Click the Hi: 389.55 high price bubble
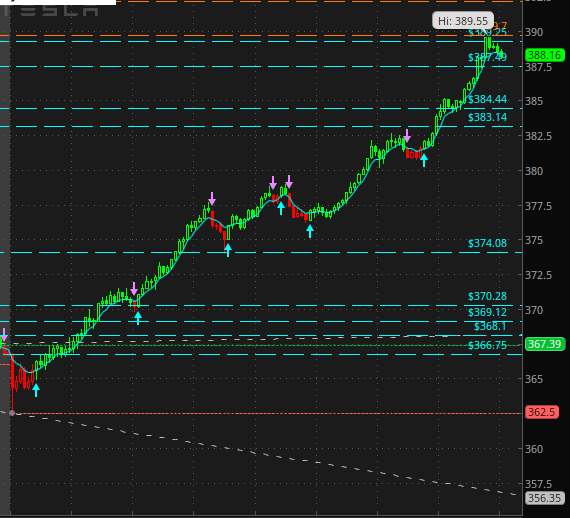 point(463,20)
